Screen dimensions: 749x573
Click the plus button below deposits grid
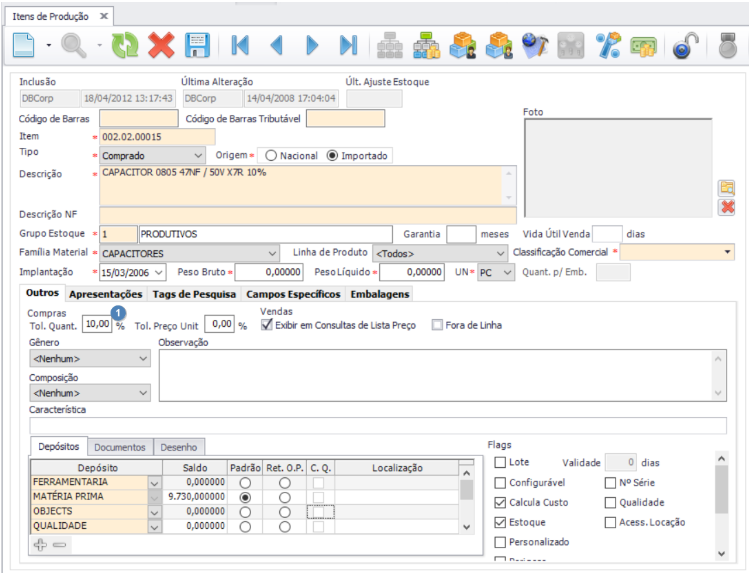(41, 545)
